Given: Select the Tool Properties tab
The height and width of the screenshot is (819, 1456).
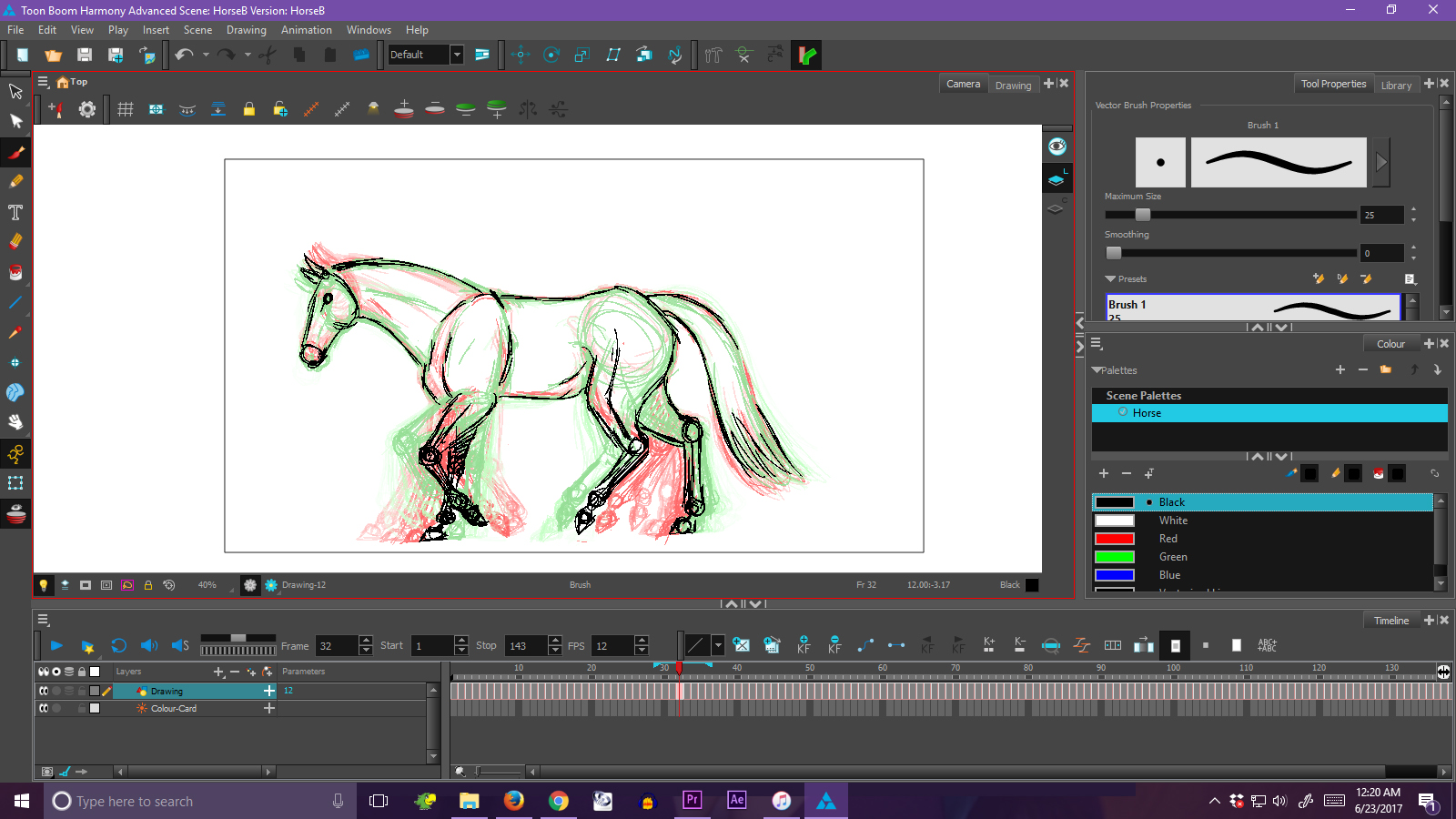Looking at the screenshot, I should click(1333, 84).
